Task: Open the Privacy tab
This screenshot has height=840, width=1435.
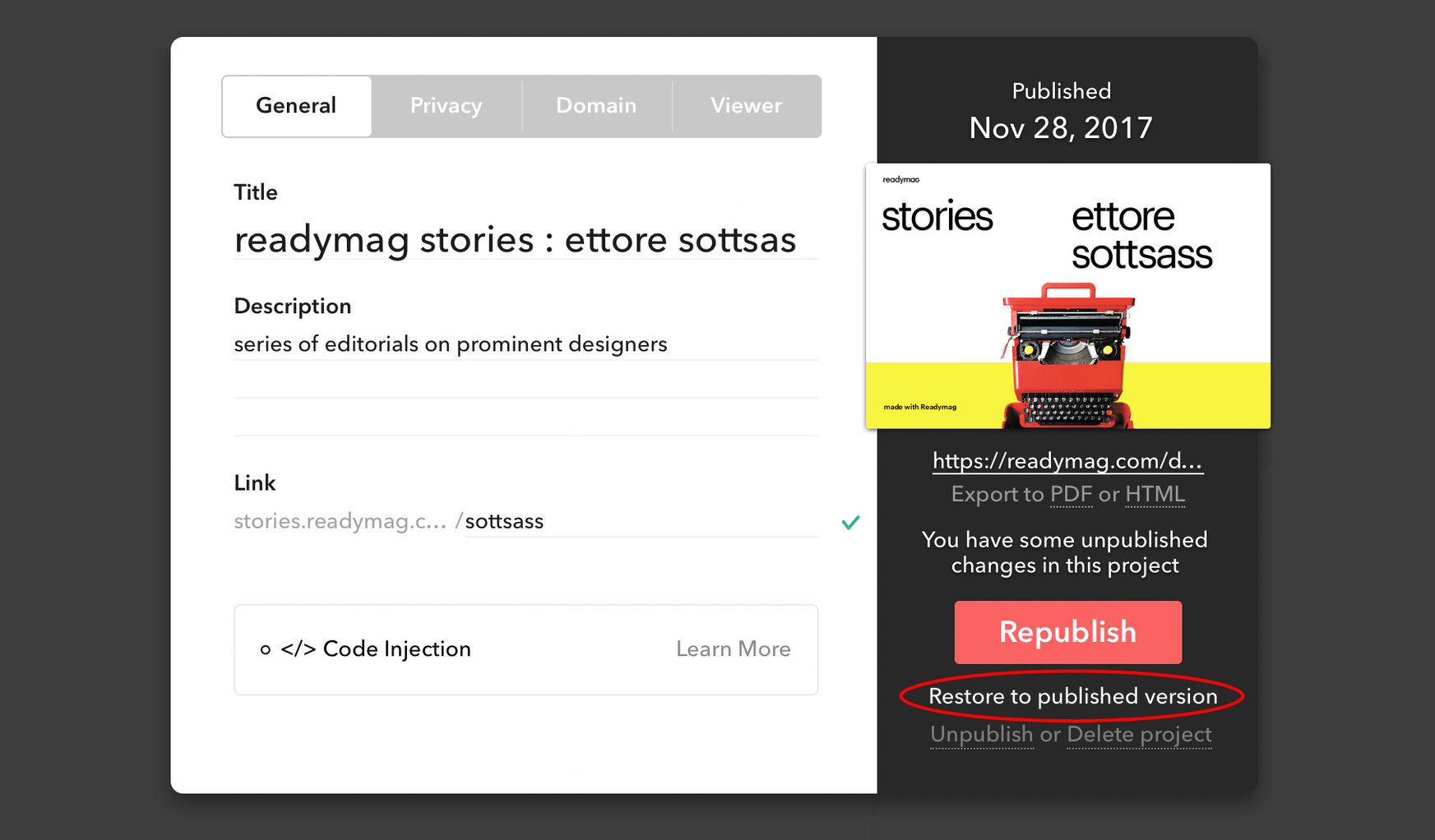Action: click(446, 106)
